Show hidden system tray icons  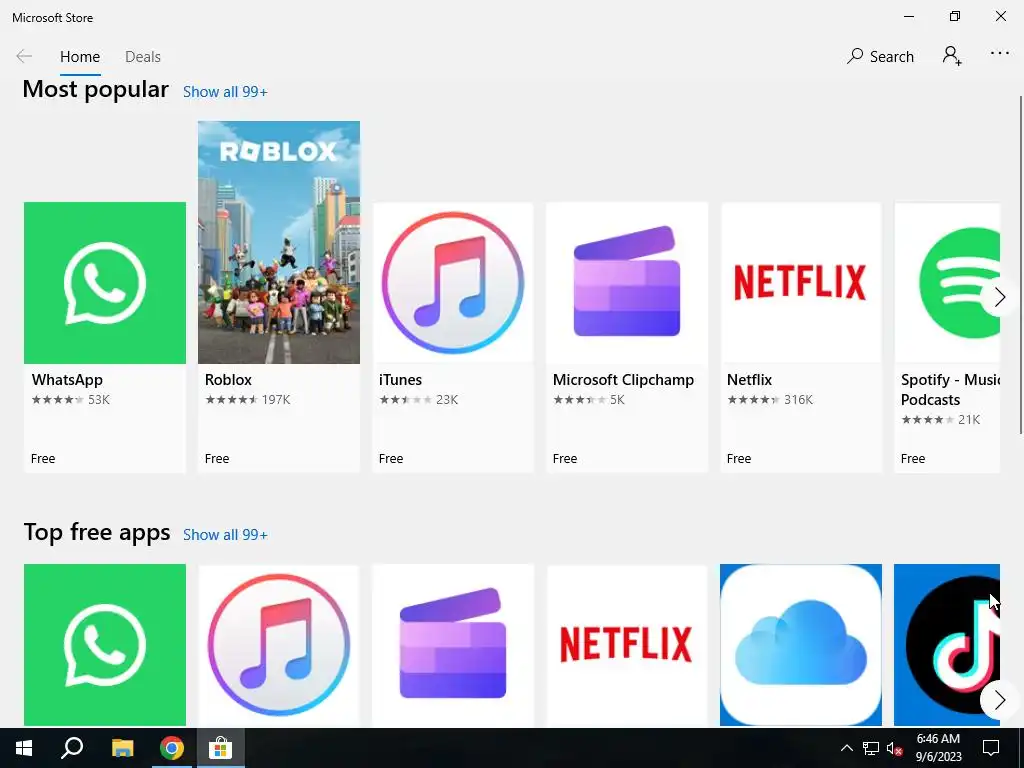846,748
